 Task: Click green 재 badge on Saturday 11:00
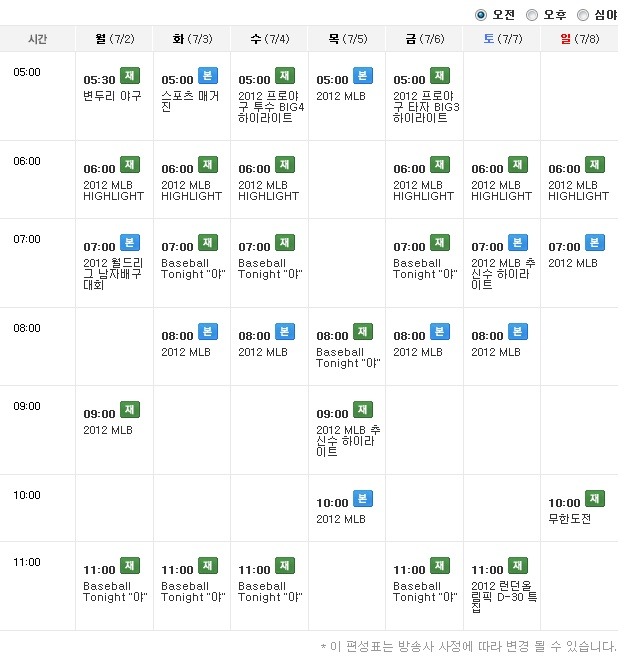pos(518,566)
